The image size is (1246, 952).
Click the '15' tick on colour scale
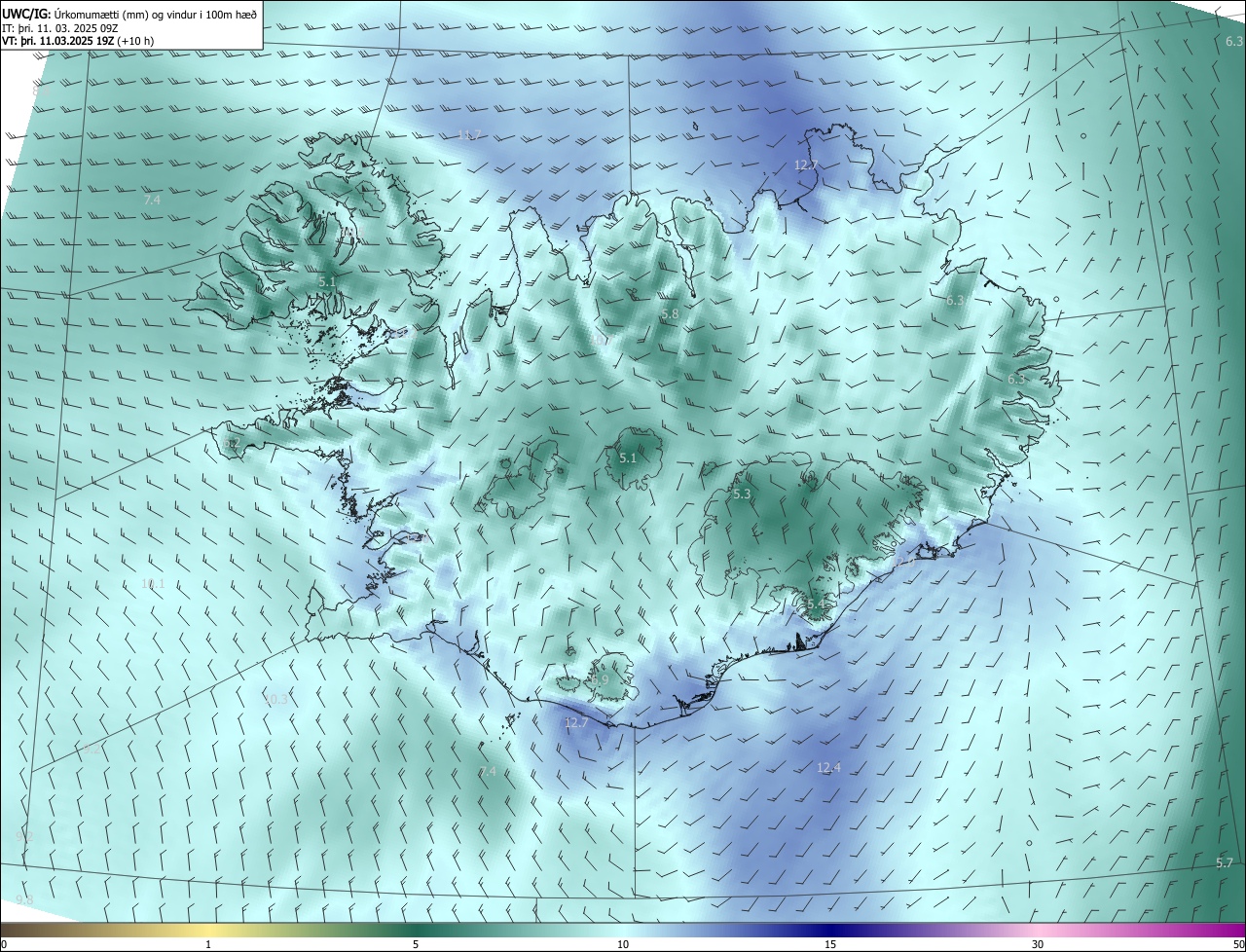pos(830,944)
